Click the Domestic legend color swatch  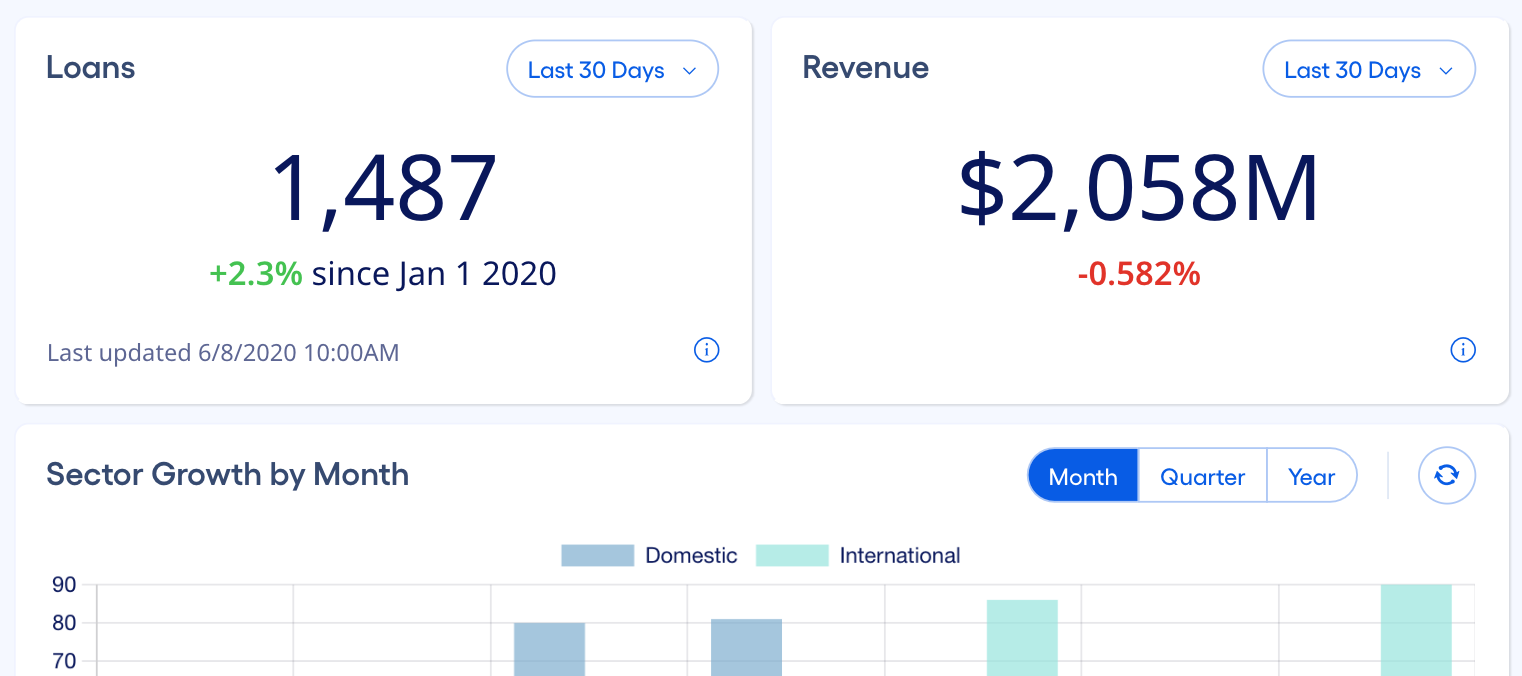(x=598, y=554)
